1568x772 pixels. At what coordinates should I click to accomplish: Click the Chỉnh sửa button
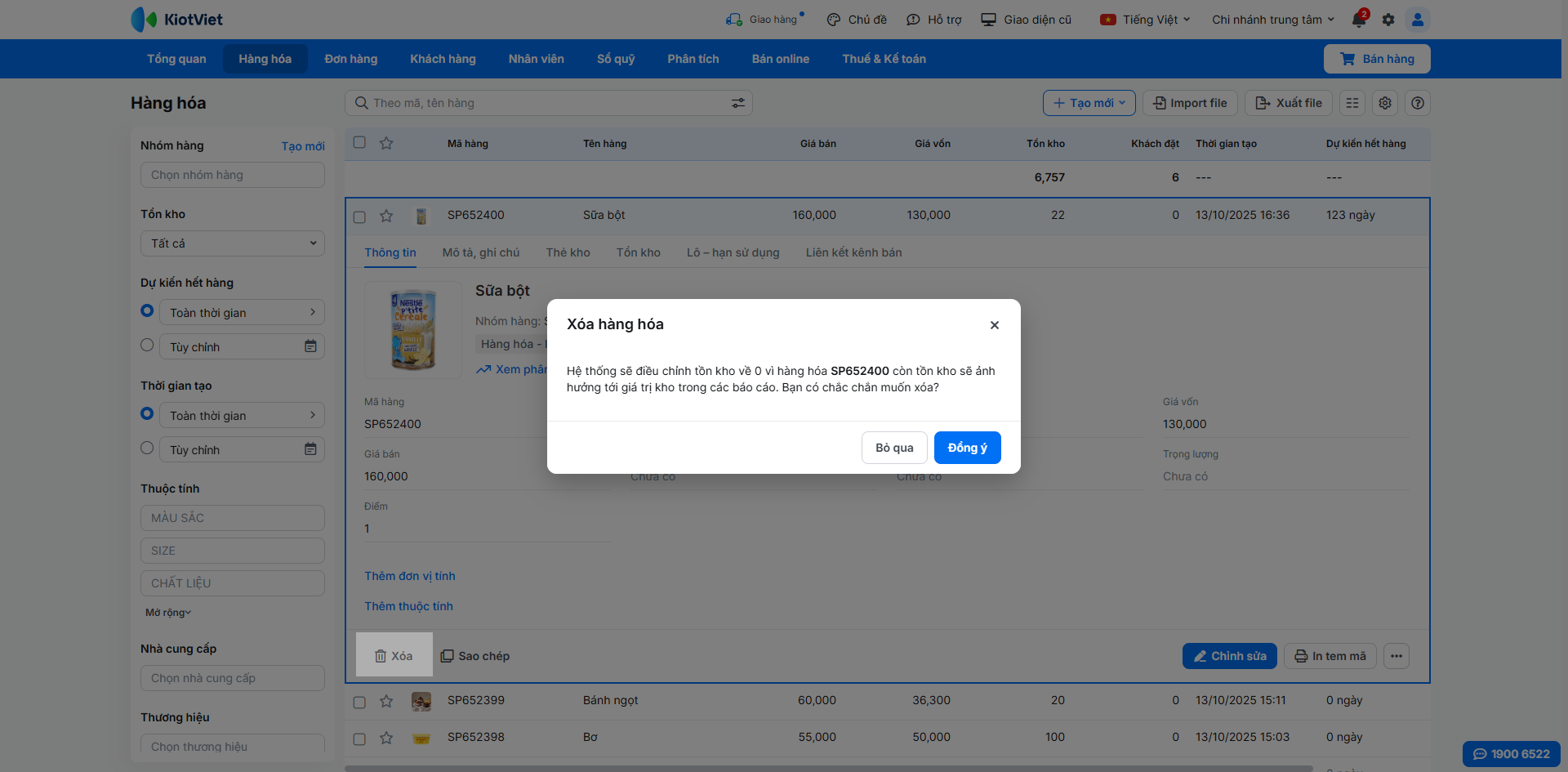pos(1230,656)
